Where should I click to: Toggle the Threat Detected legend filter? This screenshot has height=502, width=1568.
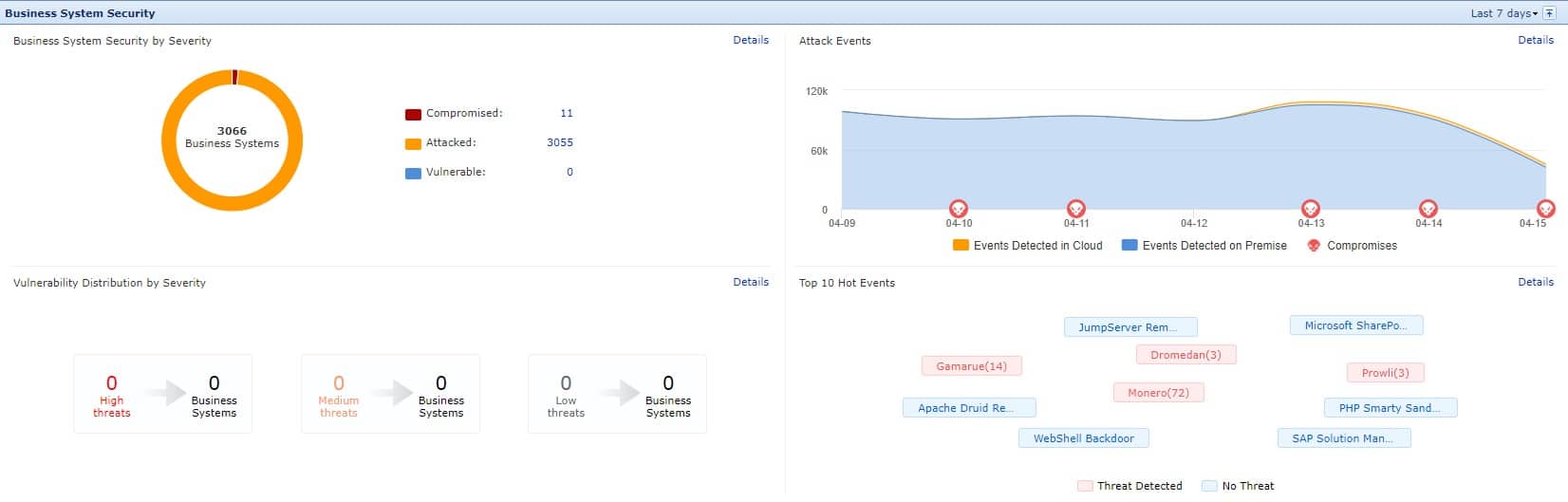tap(1129, 486)
